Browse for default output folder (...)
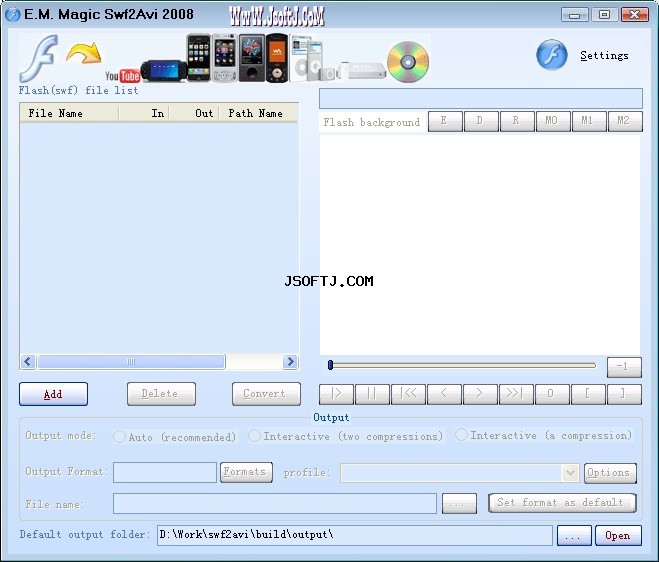Image resolution: width=659 pixels, height=562 pixels. click(574, 536)
